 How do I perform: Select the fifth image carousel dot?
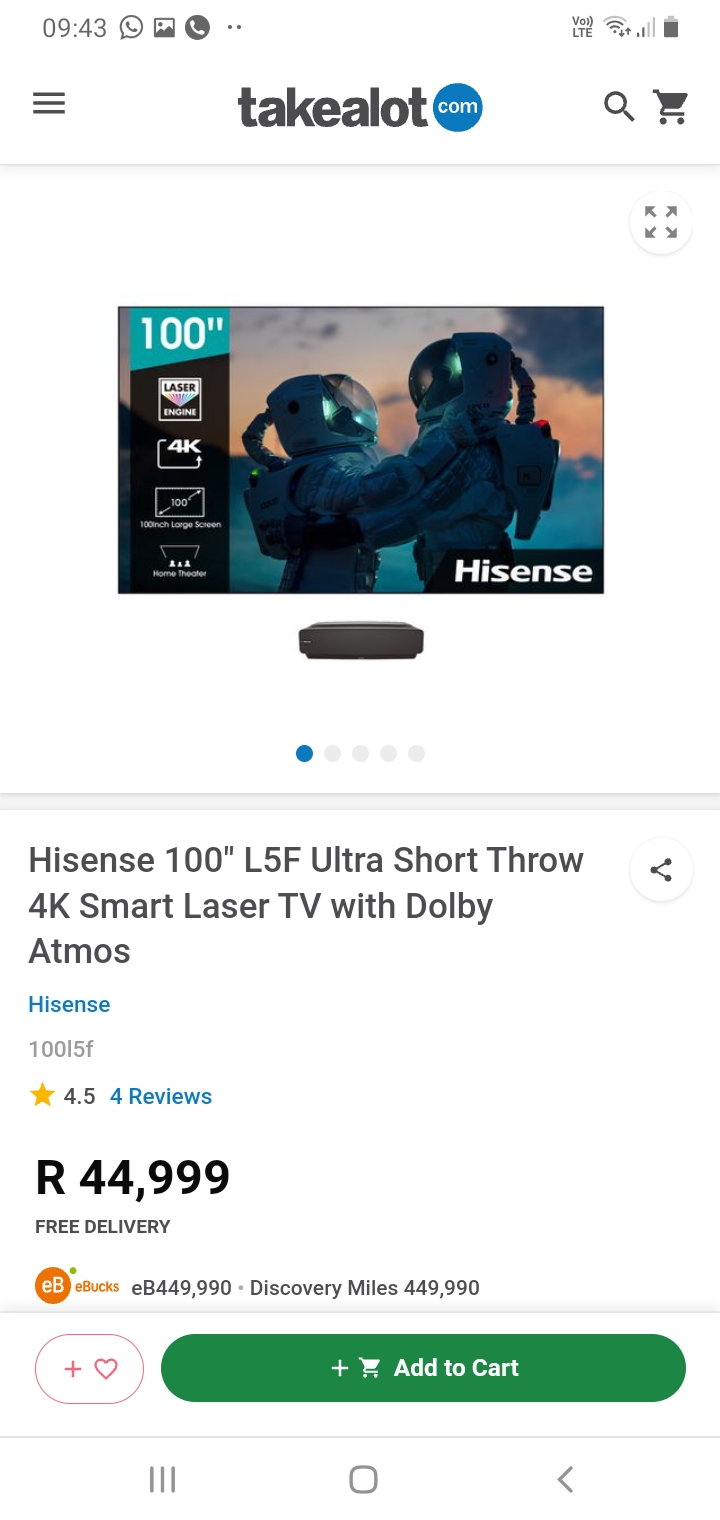417,753
